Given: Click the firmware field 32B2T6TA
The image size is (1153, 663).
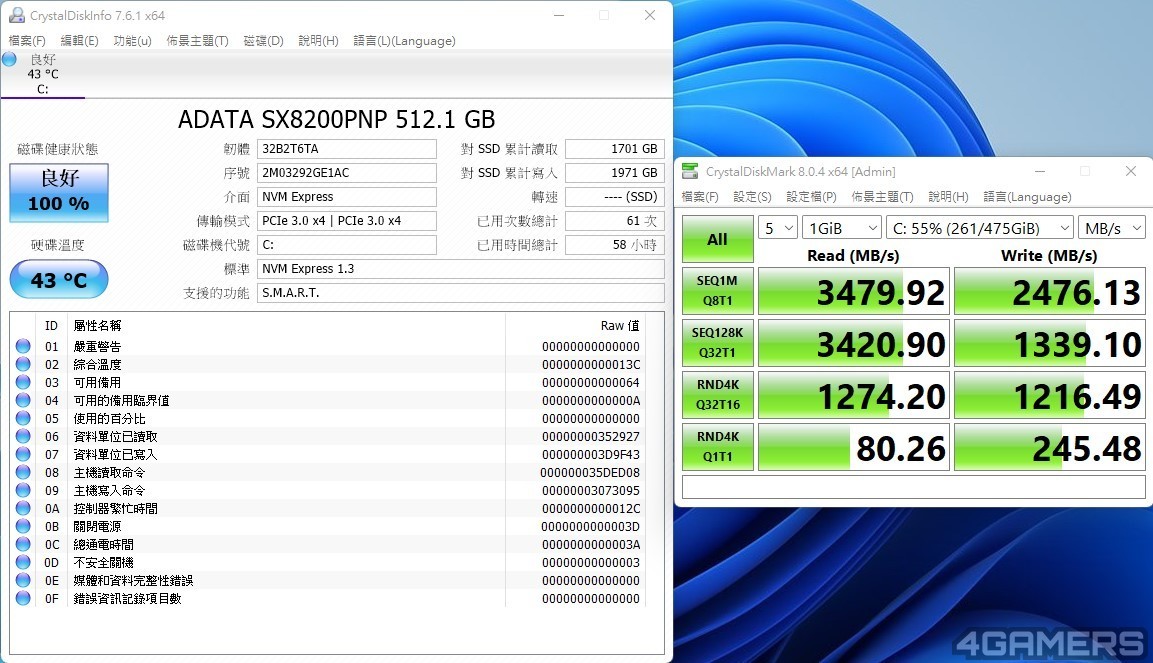Looking at the screenshot, I should point(347,148).
